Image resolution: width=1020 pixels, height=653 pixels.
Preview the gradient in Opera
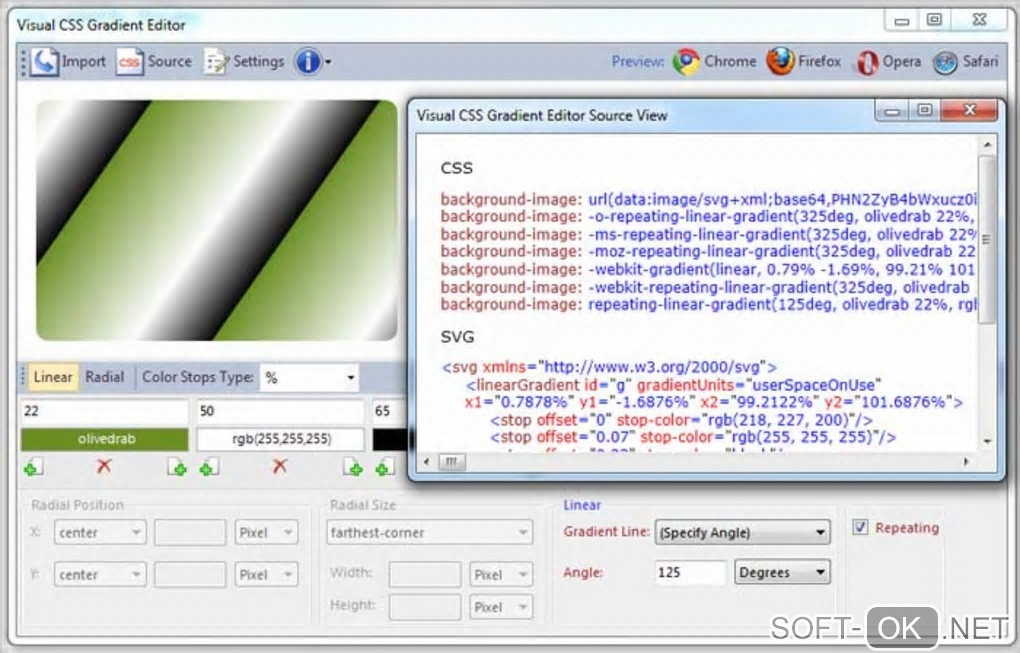[x=866, y=62]
